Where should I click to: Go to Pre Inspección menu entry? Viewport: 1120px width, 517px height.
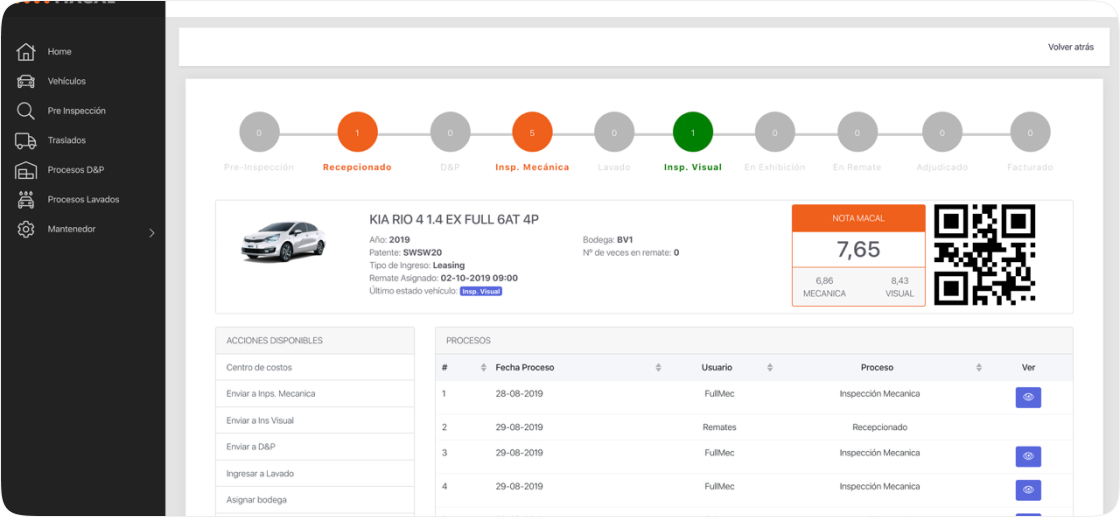coord(76,111)
